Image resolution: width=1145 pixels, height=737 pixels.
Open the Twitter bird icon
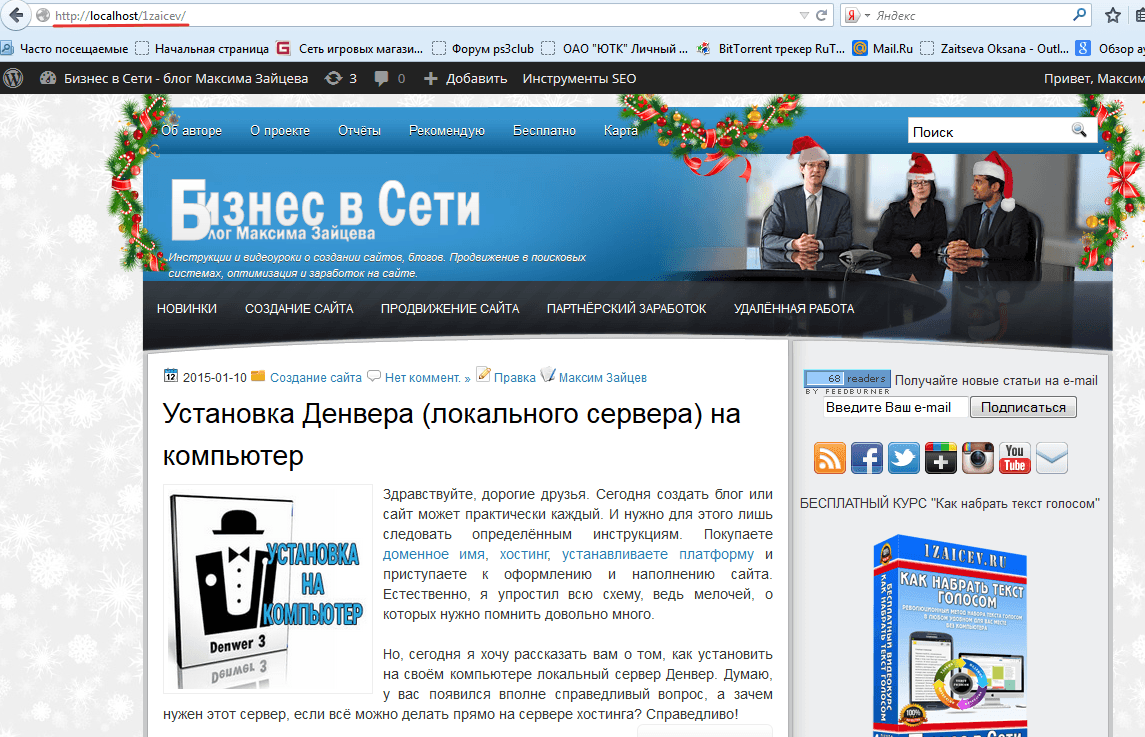[904, 458]
